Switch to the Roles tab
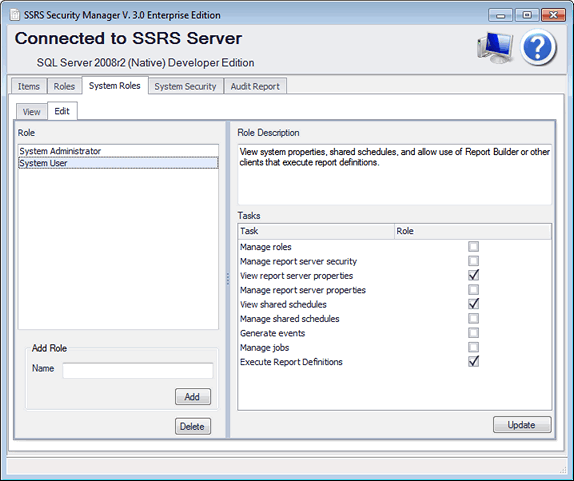 pyautogui.click(x=64, y=86)
